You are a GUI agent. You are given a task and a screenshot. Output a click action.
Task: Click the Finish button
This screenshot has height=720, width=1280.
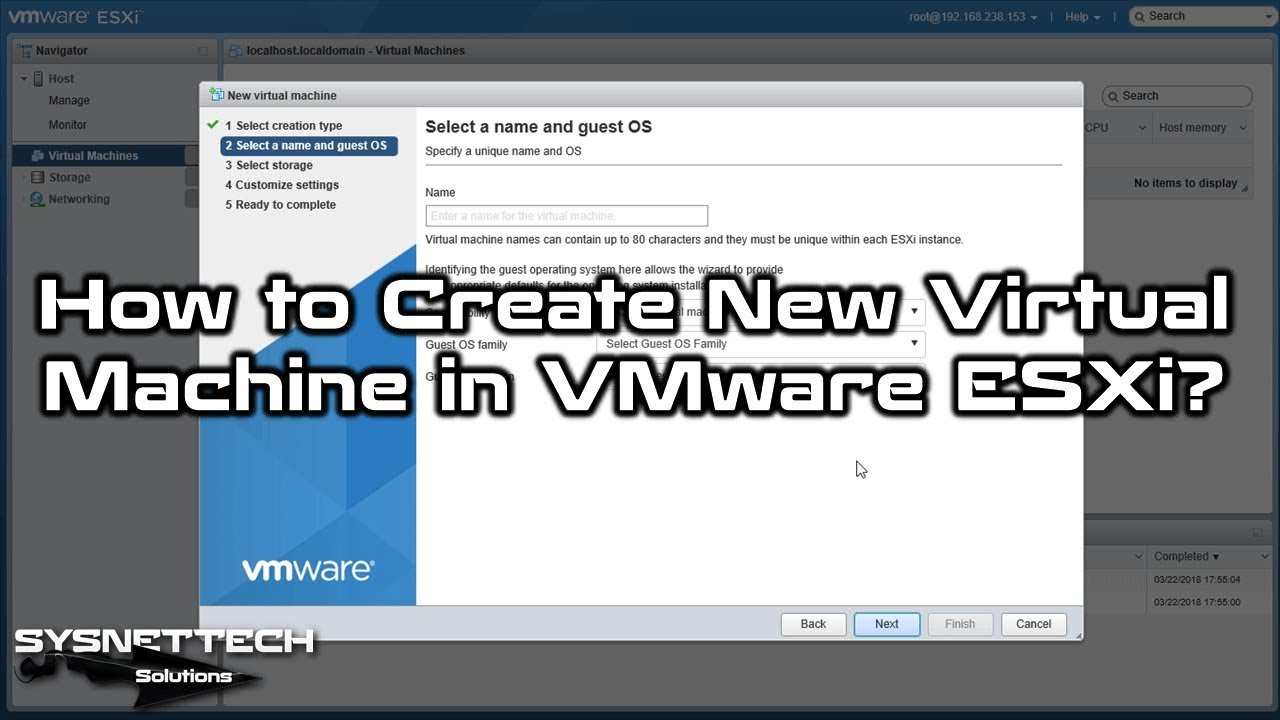960,624
